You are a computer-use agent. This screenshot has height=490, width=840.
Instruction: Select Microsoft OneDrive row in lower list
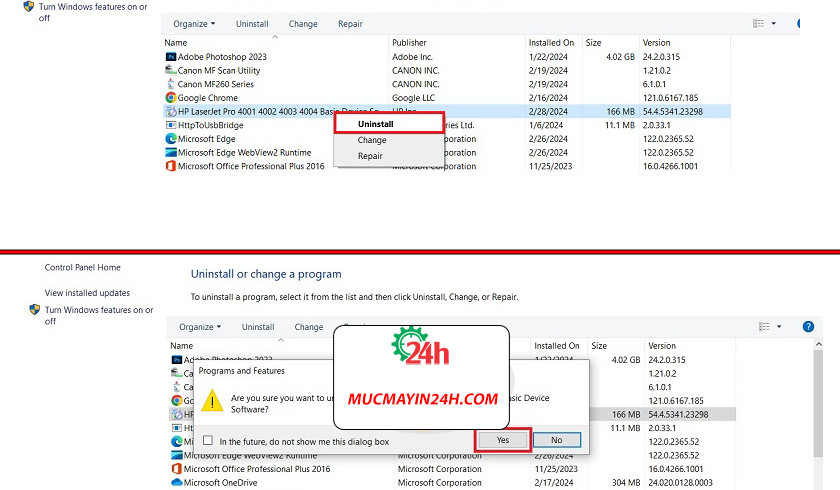(451, 483)
